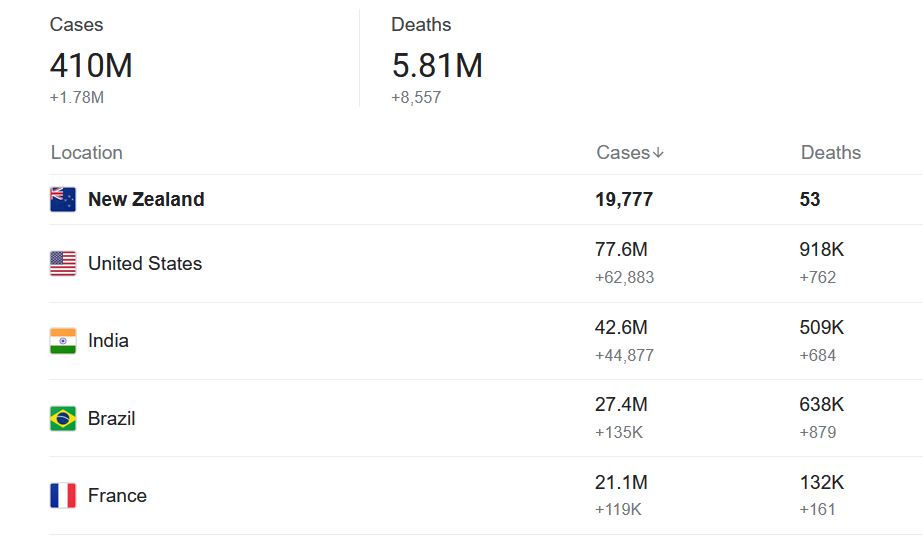This screenshot has height=560, width=923.
Task: Click Brazil 638K deaths value
Action: pos(822,404)
